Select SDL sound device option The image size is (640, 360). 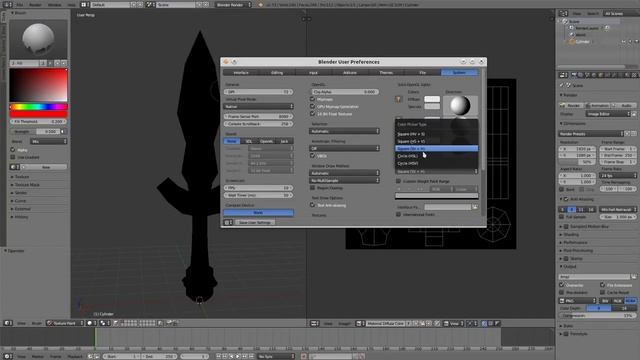pyautogui.click(x=248, y=141)
